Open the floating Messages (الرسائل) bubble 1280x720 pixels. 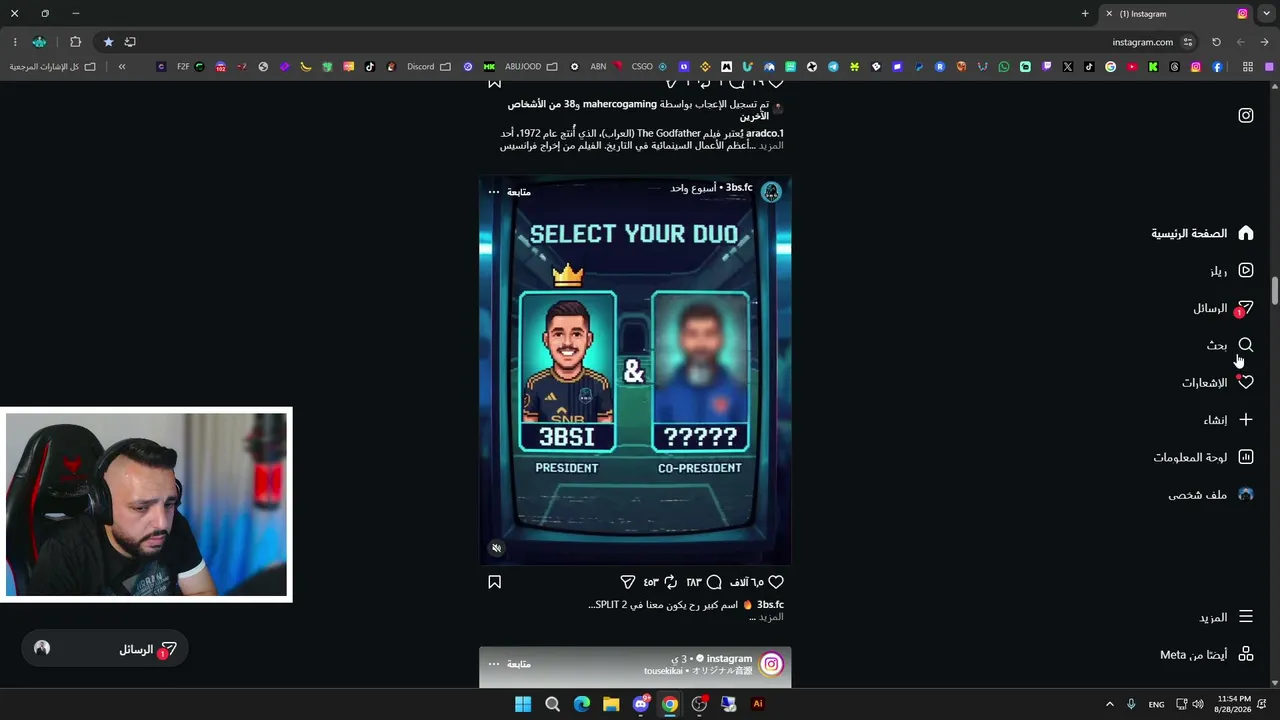click(105, 649)
